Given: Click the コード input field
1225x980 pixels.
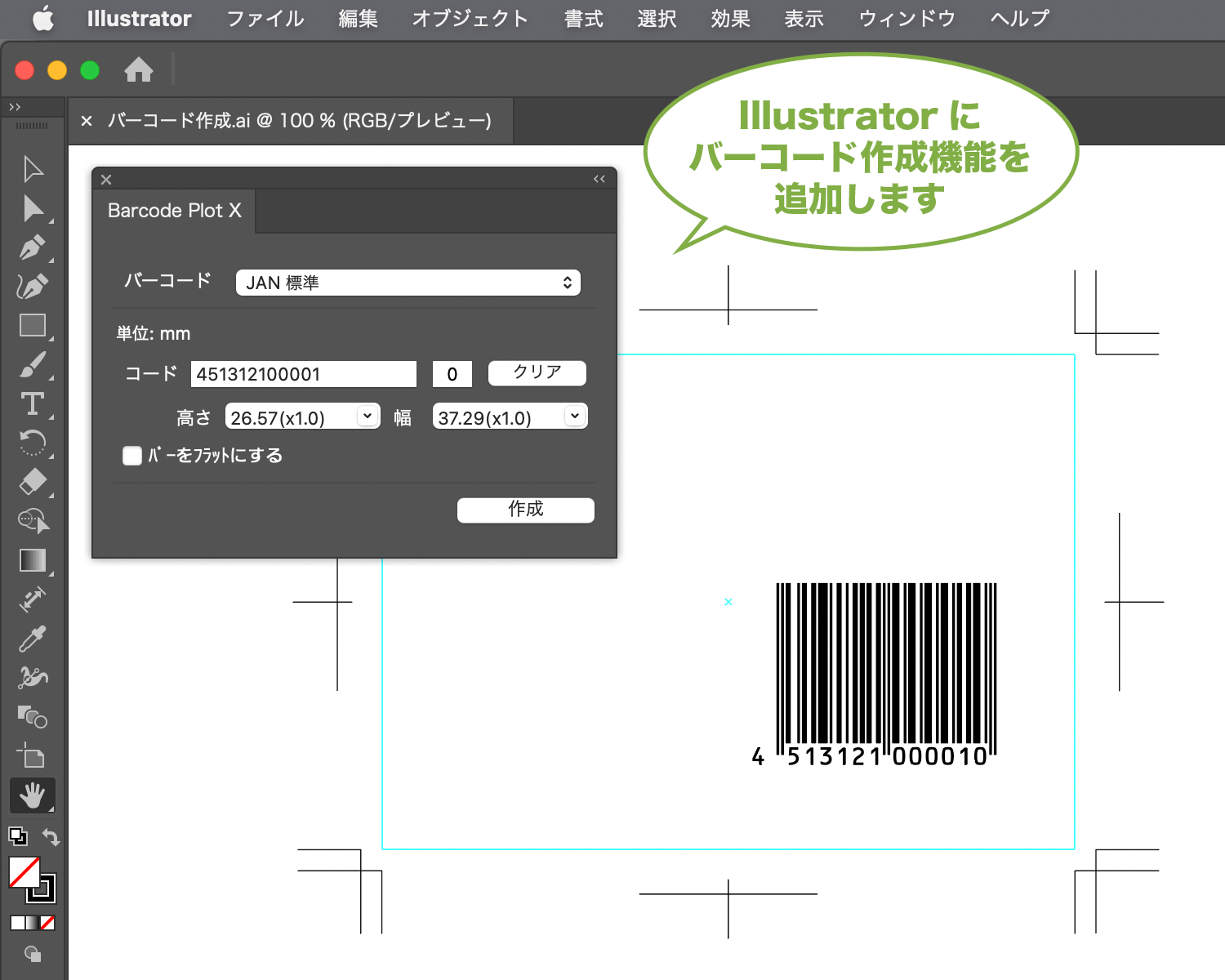Looking at the screenshot, I should (304, 374).
